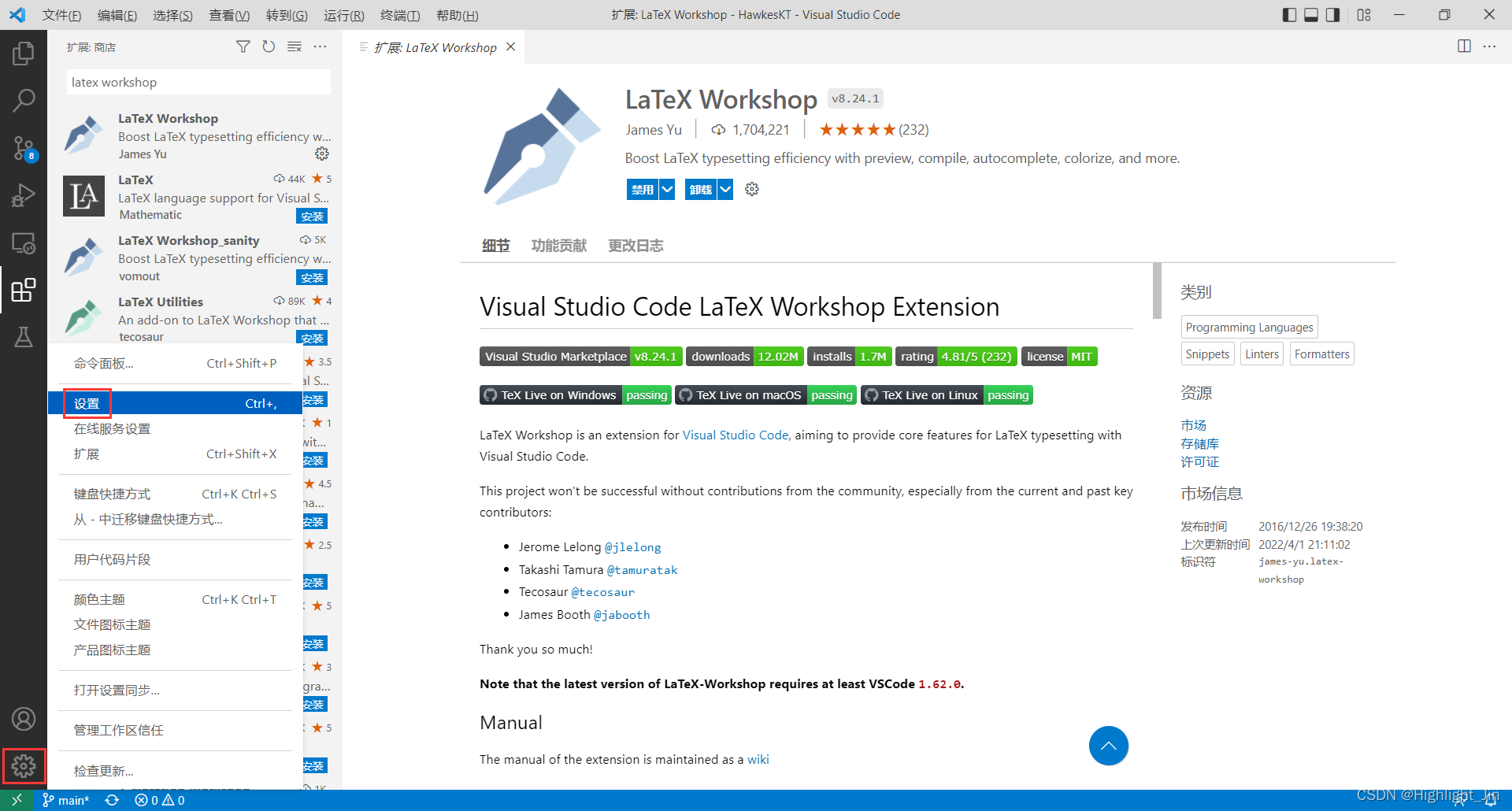Click the extensions search input field
Image resolution: width=1512 pixels, height=811 pixels.
click(x=198, y=82)
